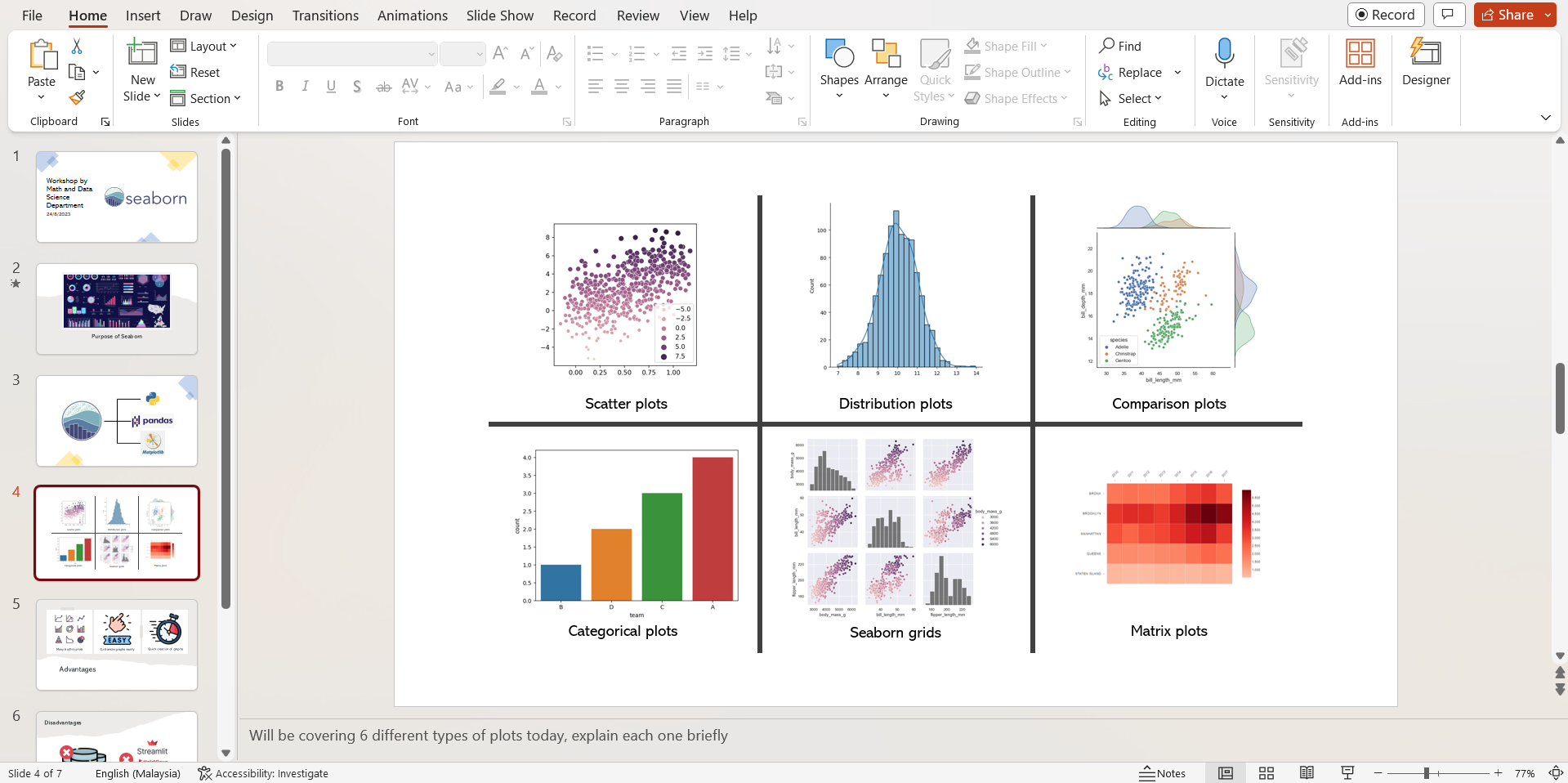Viewport: 1568px width, 783px height.
Task: Toggle Strikethrough text
Action: 383,87
